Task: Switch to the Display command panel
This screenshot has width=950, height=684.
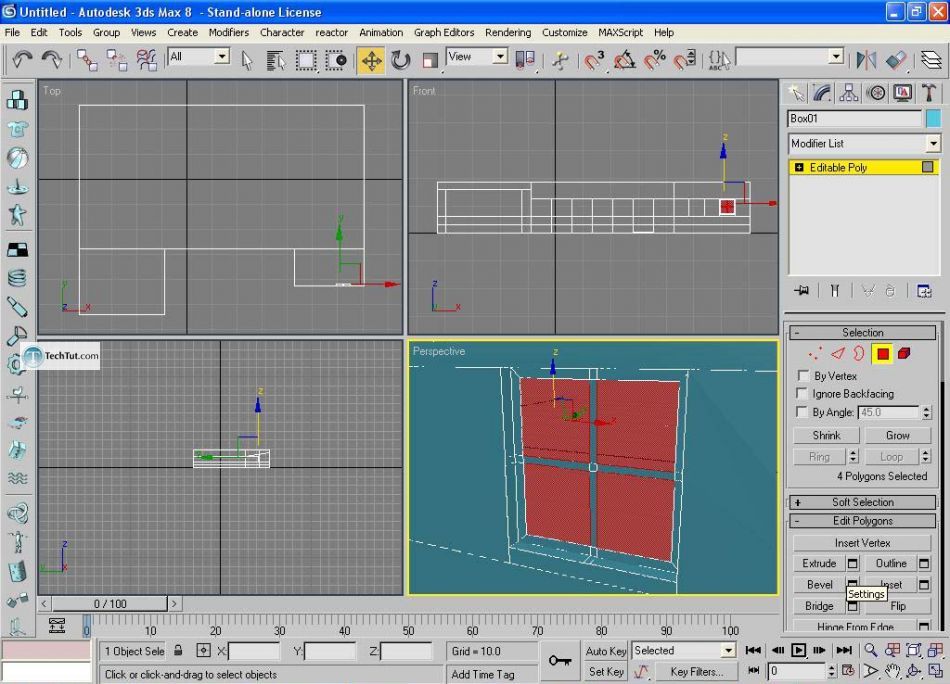Action: (902, 93)
